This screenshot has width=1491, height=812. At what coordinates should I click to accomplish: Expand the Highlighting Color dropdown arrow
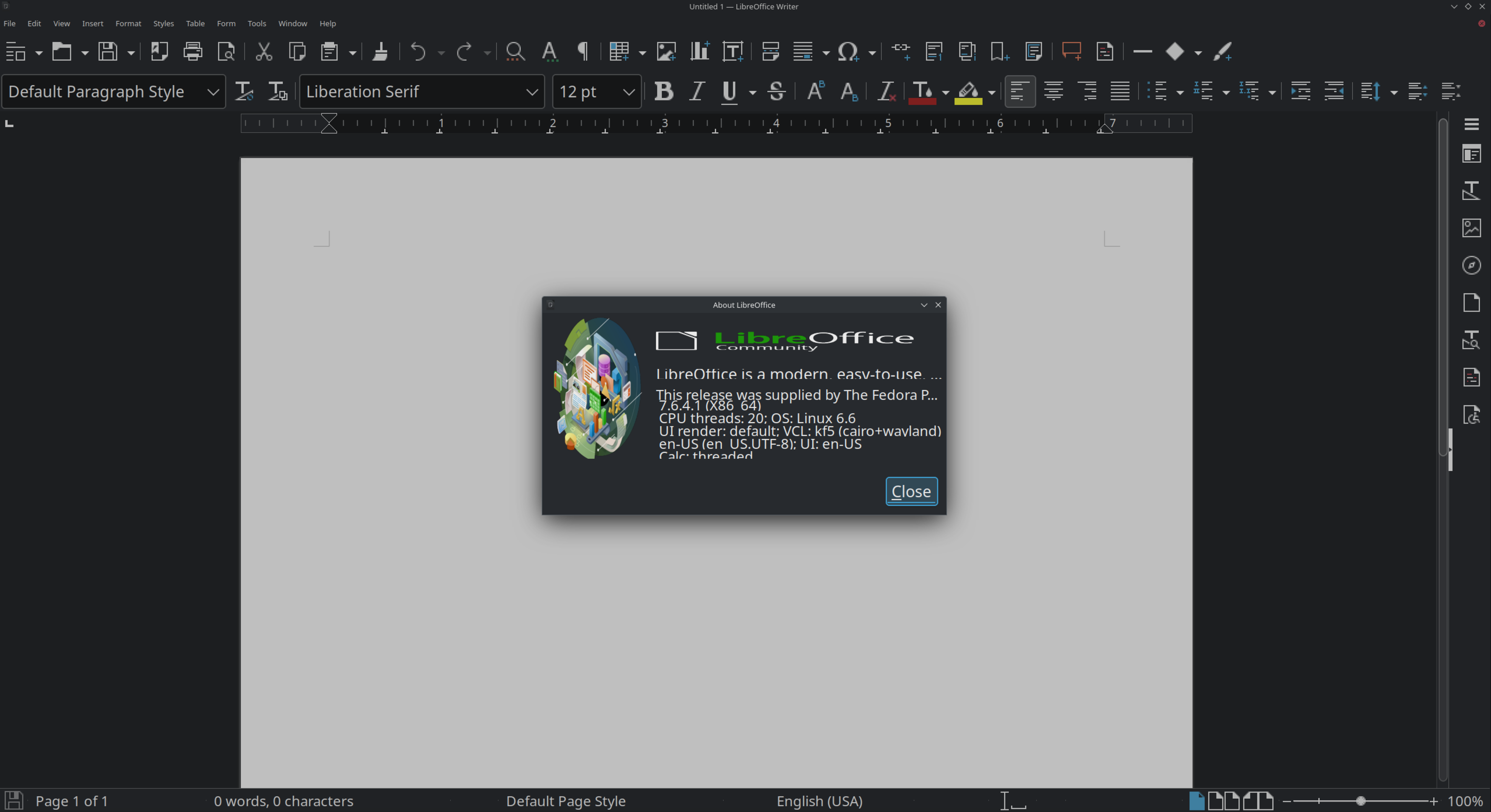pyautogui.click(x=992, y=92)
